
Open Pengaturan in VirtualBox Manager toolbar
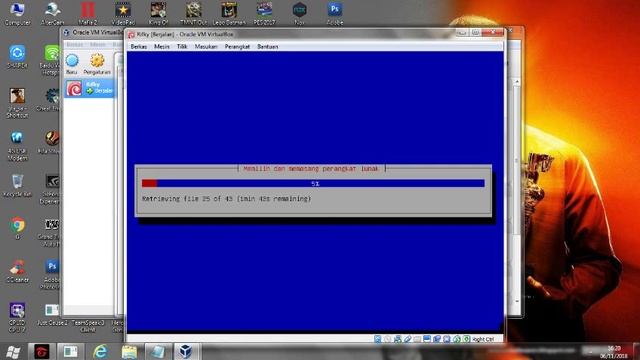(x=97, y=64)
